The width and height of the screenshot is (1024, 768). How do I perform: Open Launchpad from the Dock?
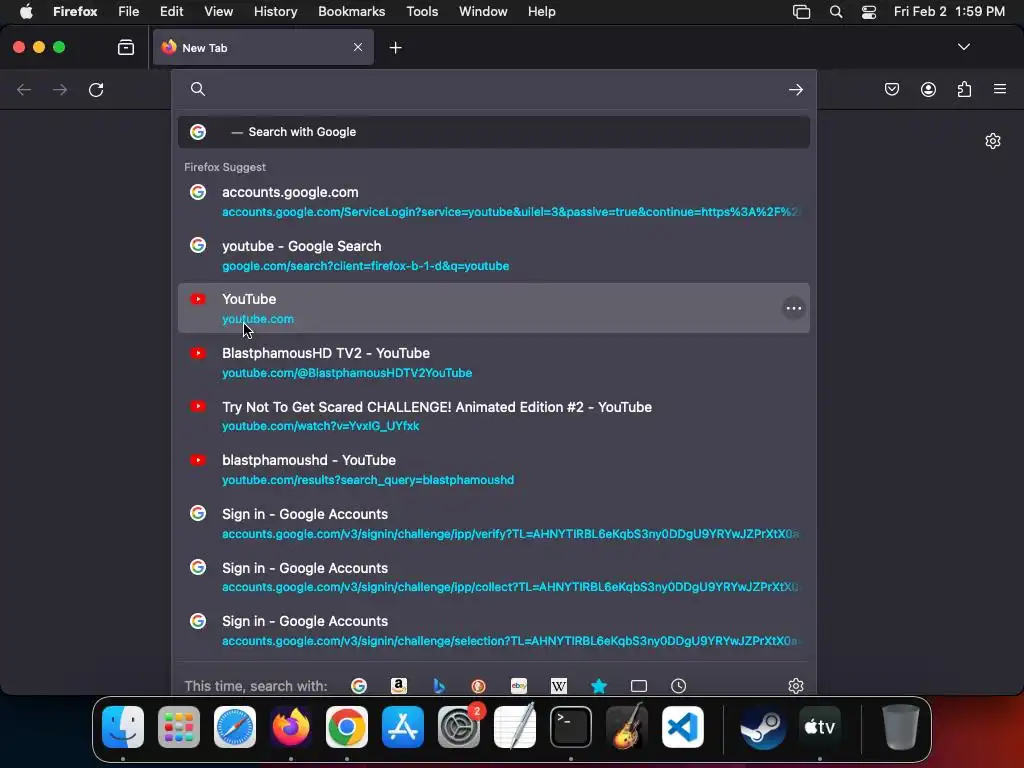click(x=179, y=727)
